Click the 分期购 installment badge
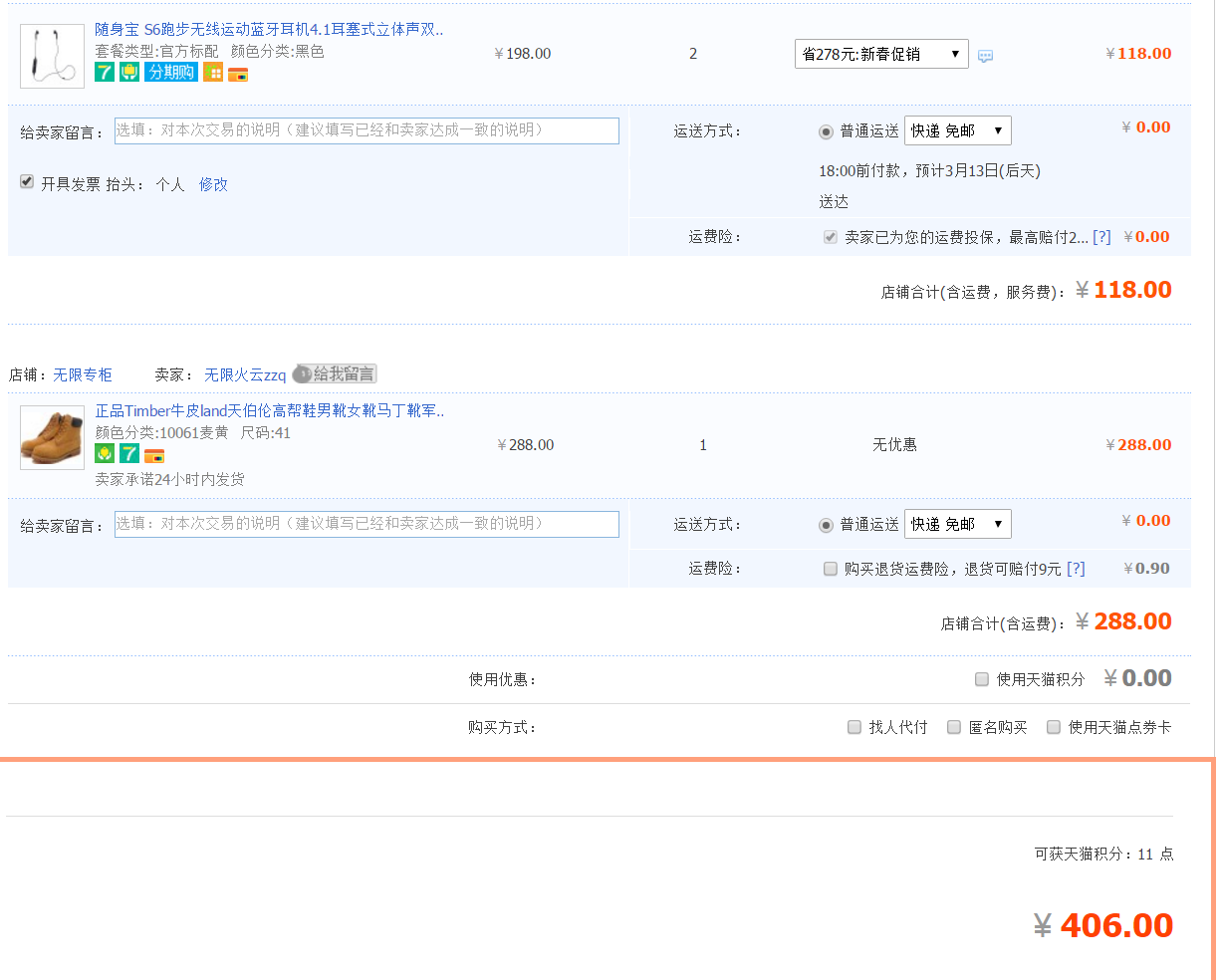Image resolution: width=1222 pixels, height=980 pixels. tap(171, 73)
